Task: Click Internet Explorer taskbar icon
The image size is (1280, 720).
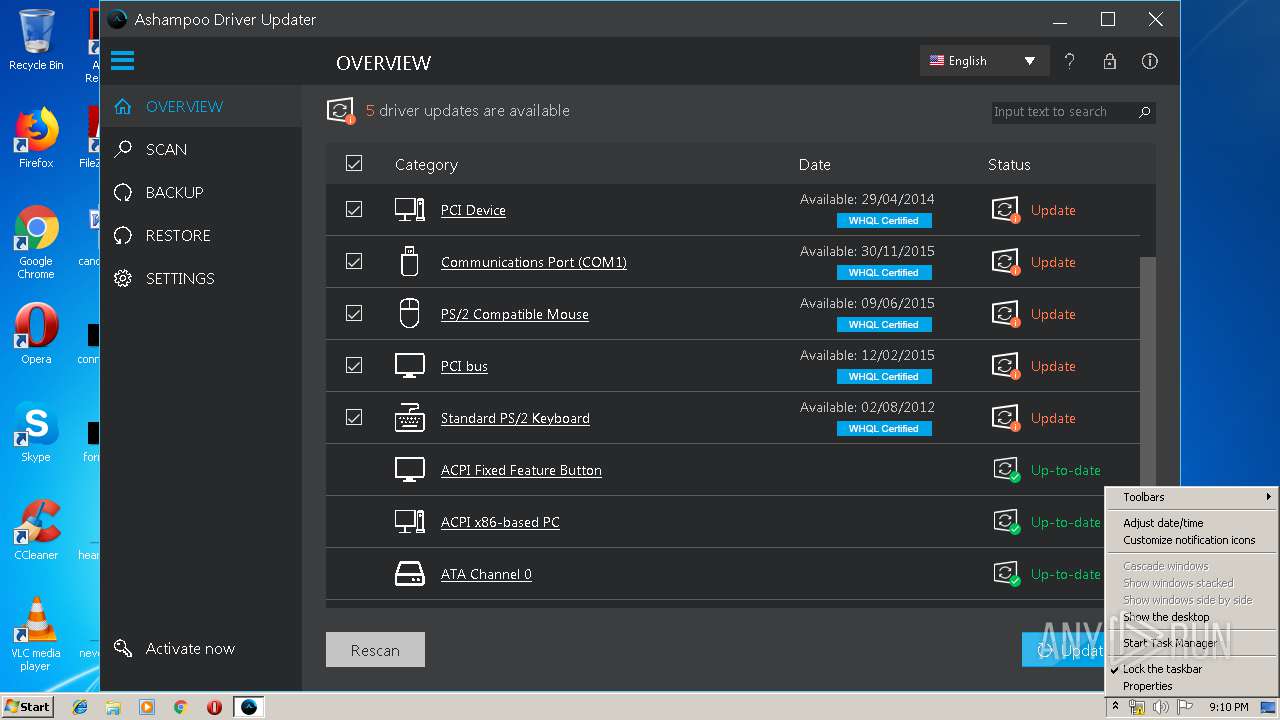Action: pyautogui.click(x=80, y=707)
